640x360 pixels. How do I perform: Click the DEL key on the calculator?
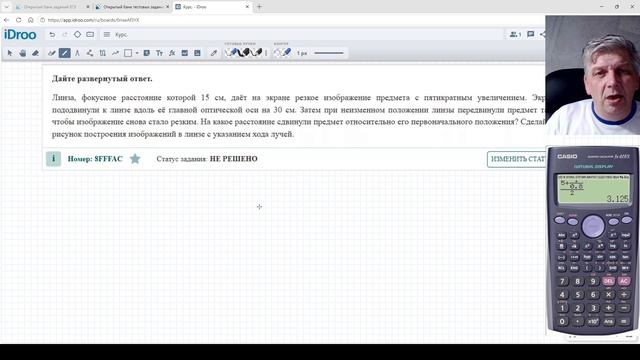608,281
